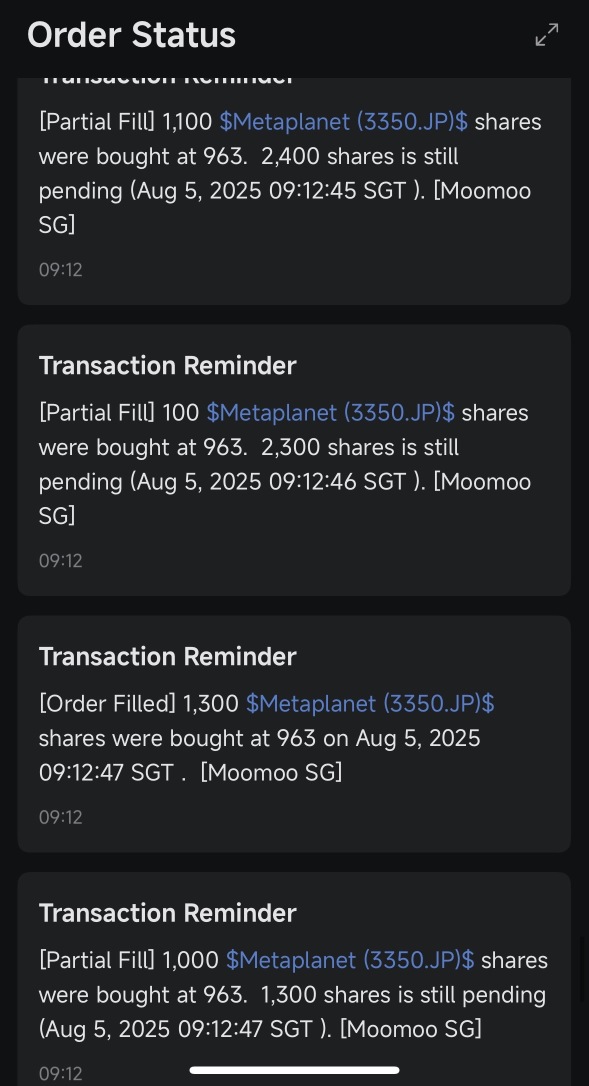
Task: Select Transaction Reminder title above Order Filled message
Action: pyautogui.click(x=168, y=657)
